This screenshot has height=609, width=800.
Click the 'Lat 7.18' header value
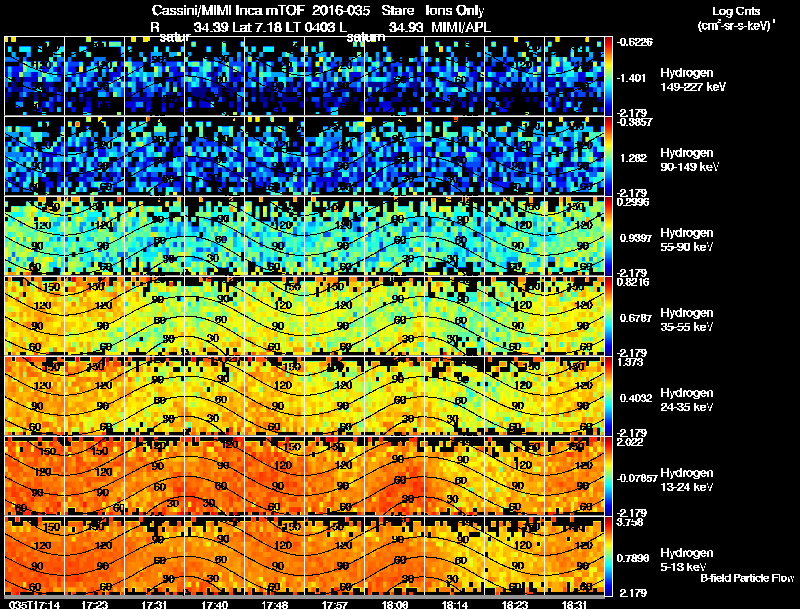(256, 27)
